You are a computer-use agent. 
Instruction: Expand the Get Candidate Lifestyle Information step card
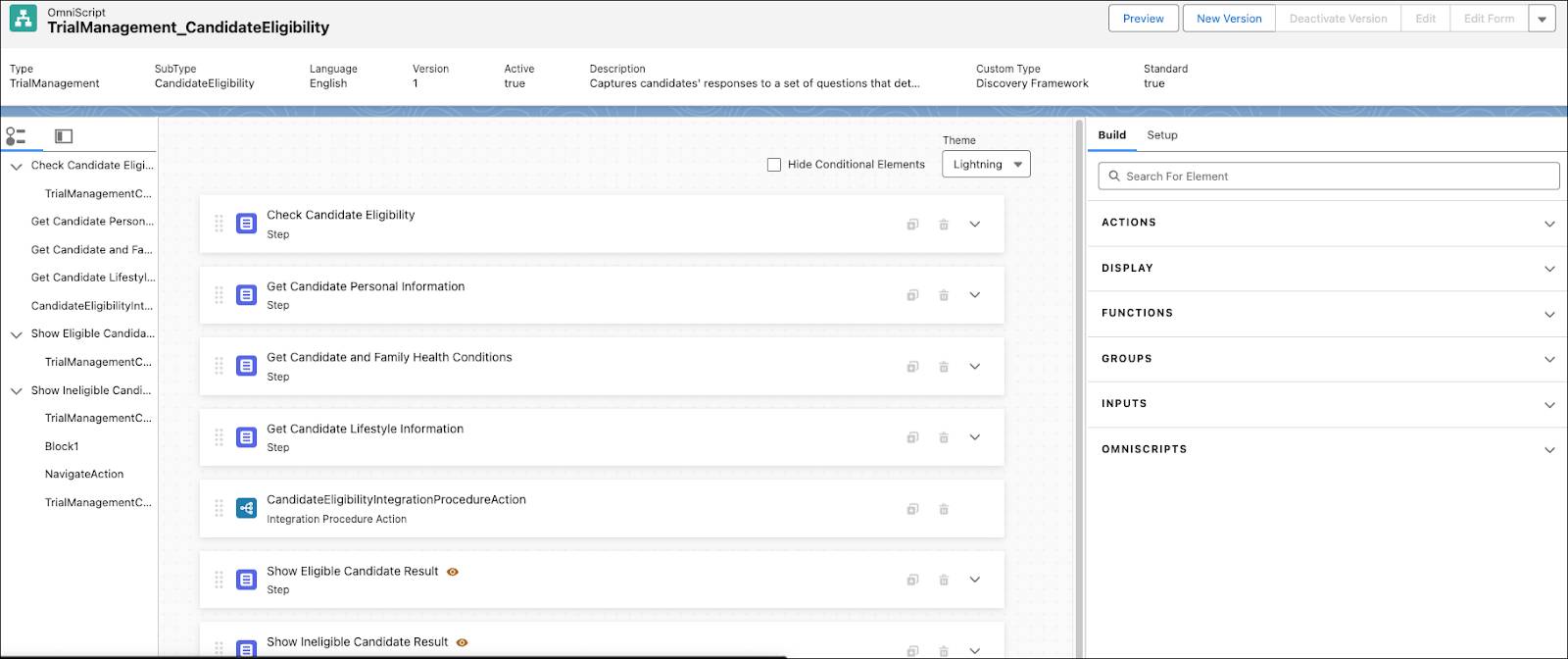click(x=975, y=437)
